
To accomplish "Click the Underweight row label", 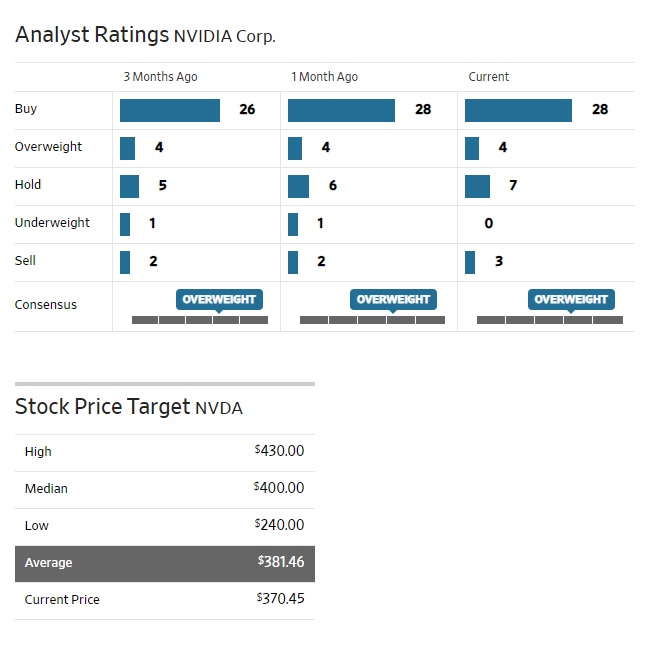I will [52, 223].
